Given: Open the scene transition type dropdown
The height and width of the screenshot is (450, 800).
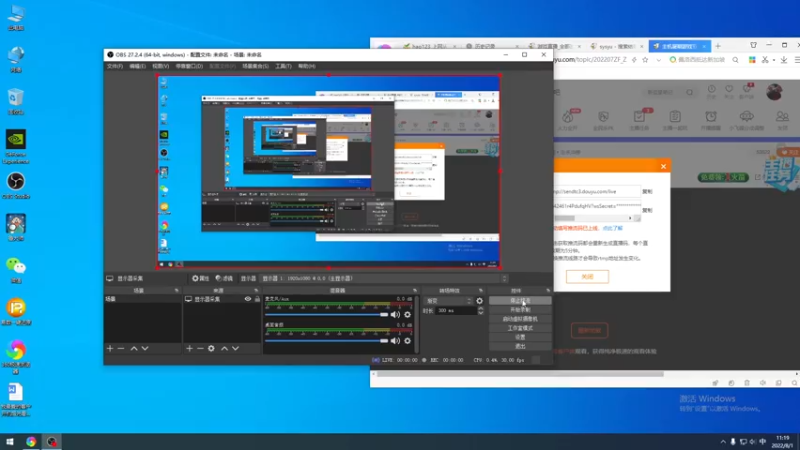Looking at the screenshot, I should click(x=448, y=301).
